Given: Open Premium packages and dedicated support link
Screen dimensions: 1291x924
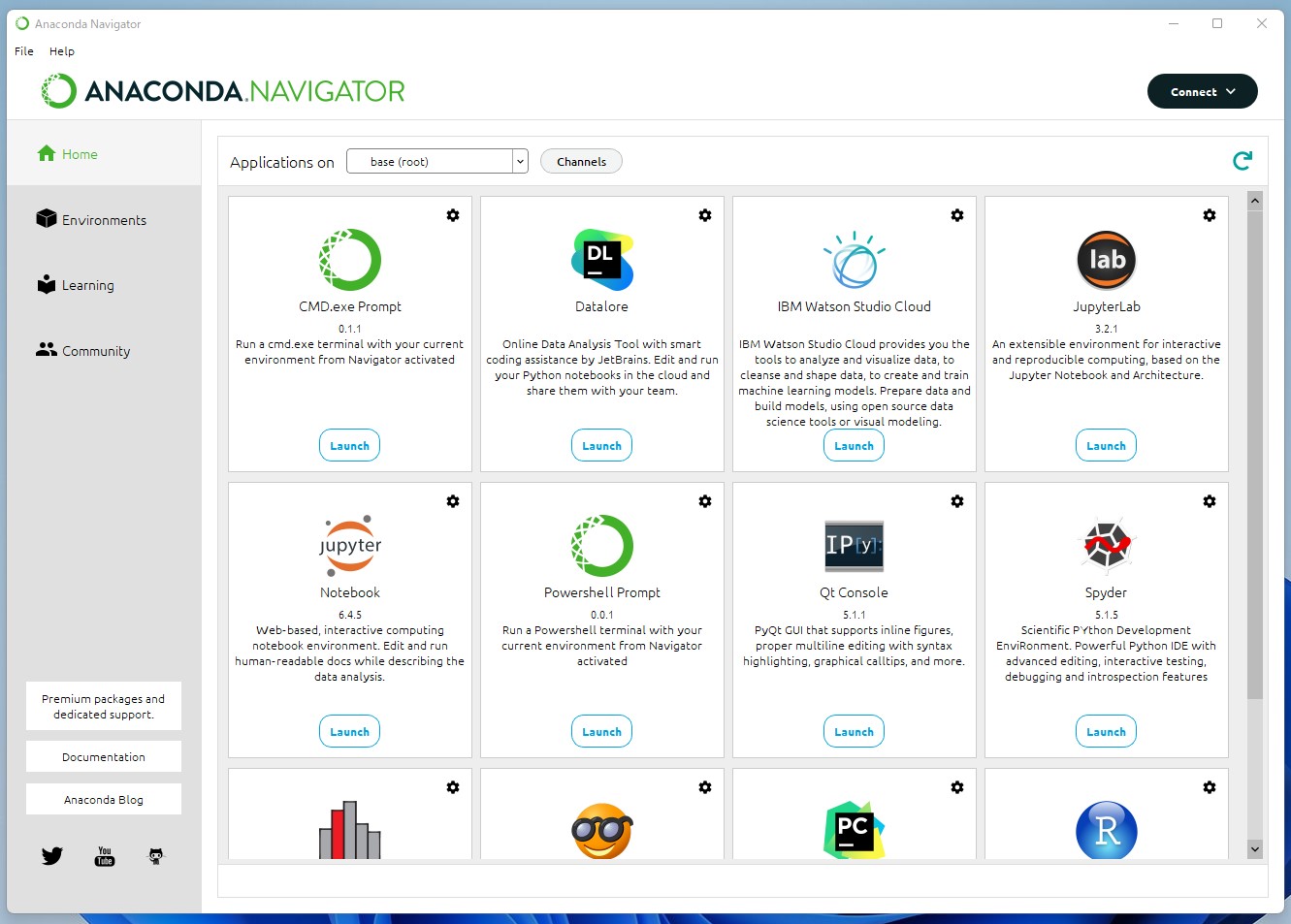Looking at the screenshot, I should (x=104, y=706).
